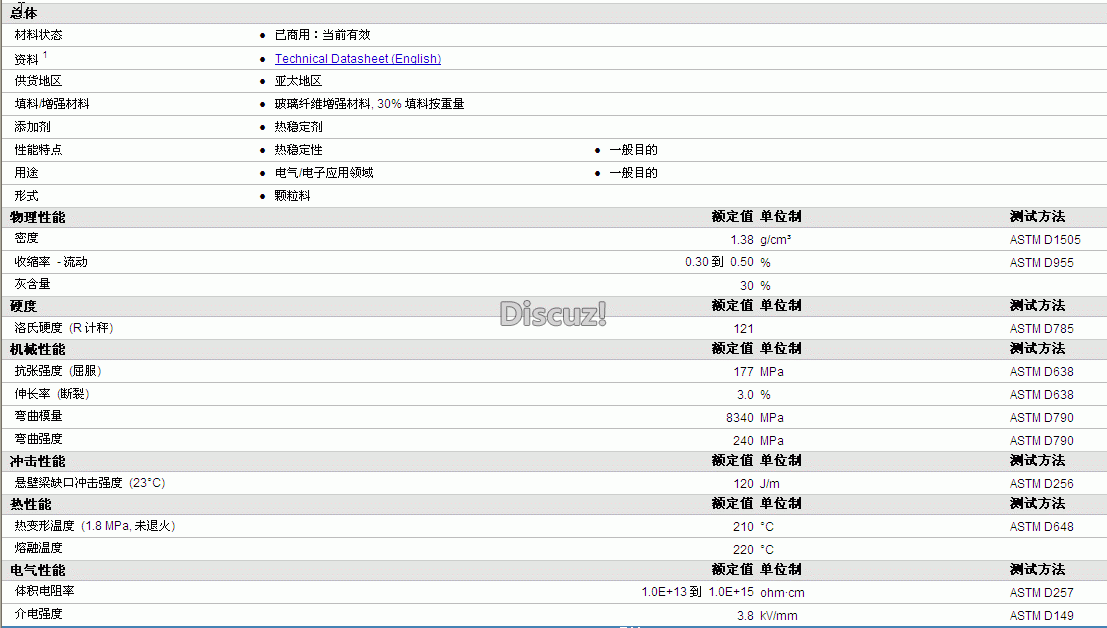Click the ASTM D648 test method
Viewport: 1107px width, 628px height.
point(1041,527)
